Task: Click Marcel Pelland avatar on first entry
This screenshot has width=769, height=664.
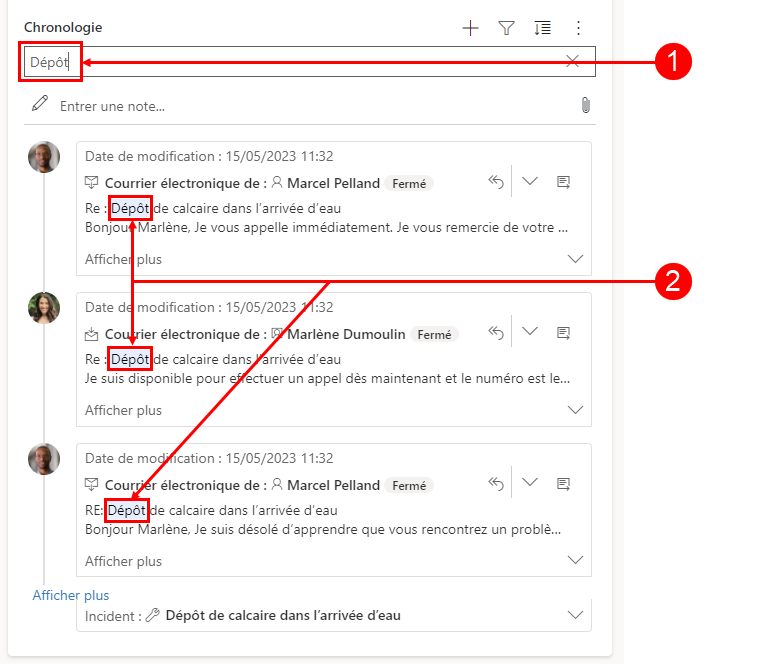Action: pos(44,157)
